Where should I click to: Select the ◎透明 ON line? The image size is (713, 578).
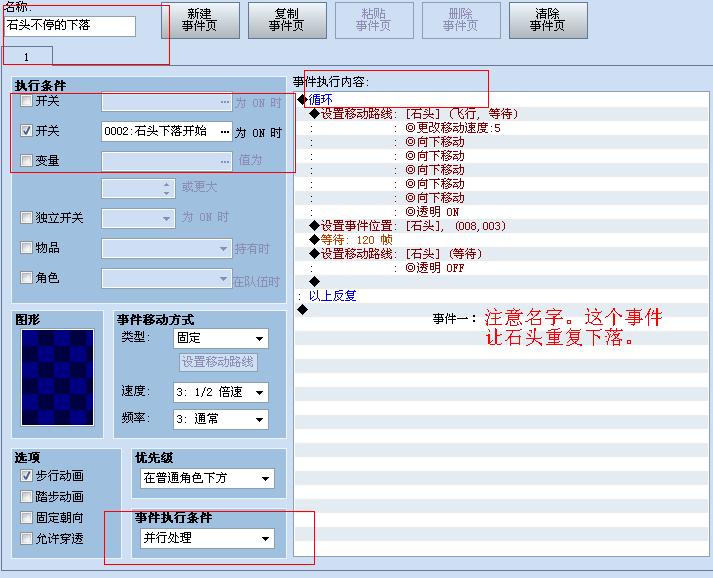click(501, 212)
